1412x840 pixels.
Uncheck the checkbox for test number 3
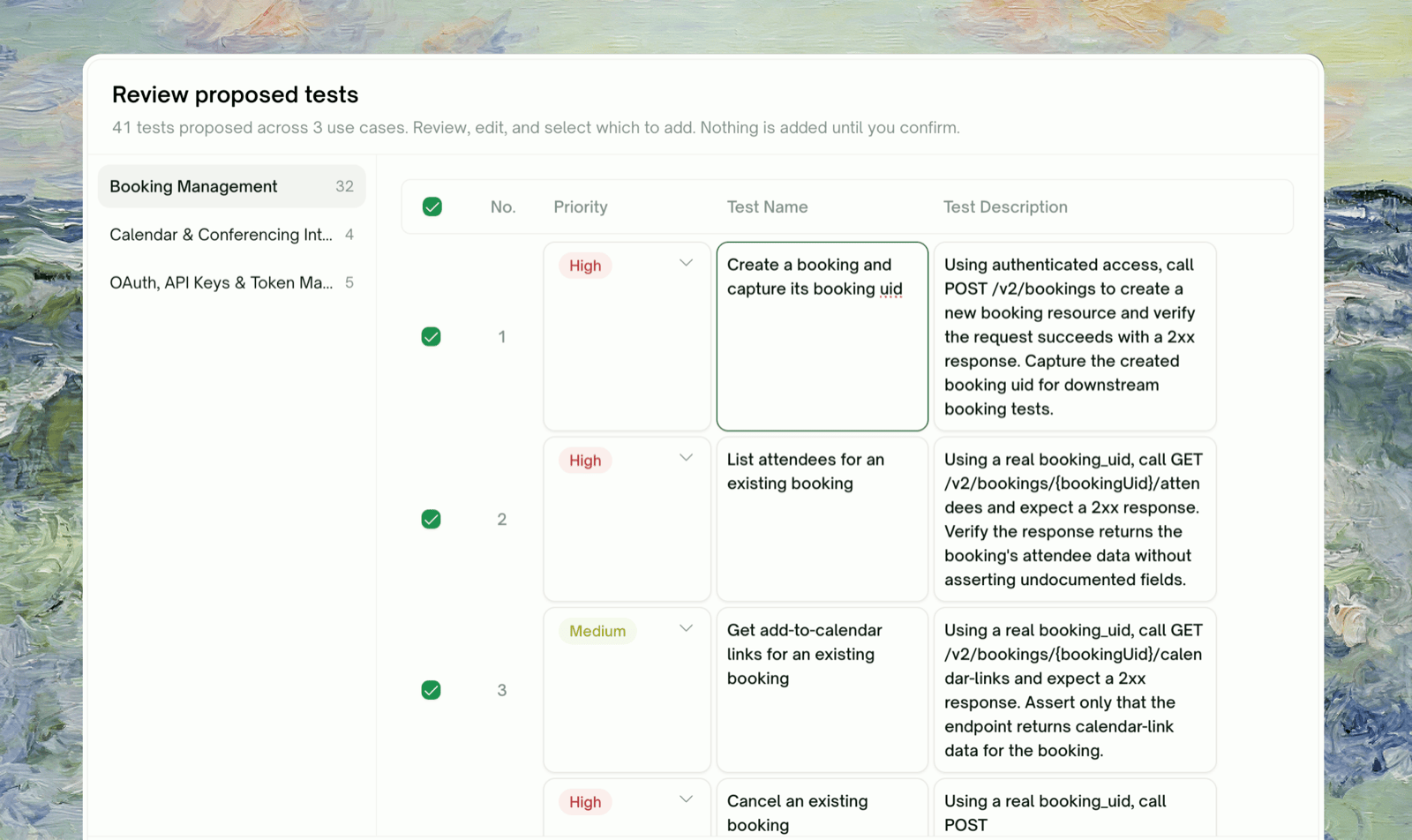(x=431, y=690)
